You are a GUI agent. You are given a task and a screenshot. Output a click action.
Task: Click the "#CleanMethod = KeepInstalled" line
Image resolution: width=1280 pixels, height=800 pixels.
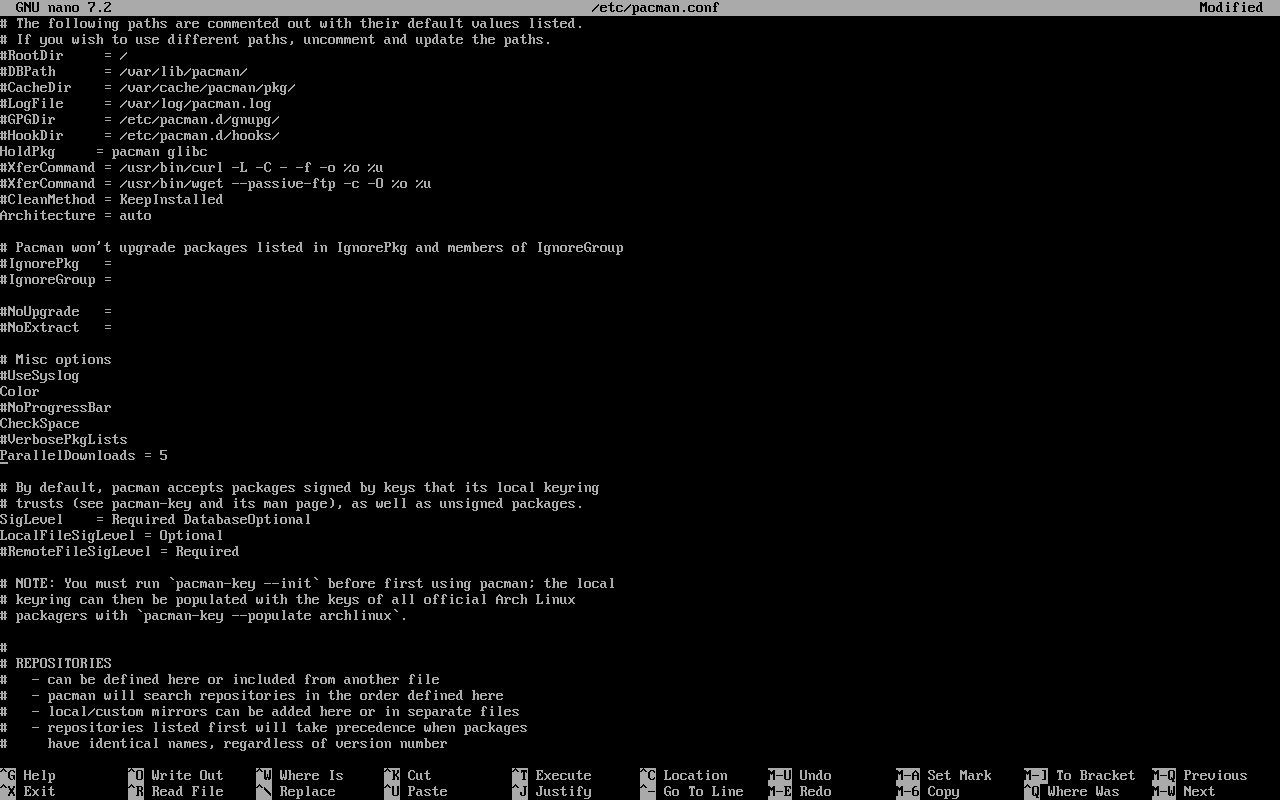112,199
